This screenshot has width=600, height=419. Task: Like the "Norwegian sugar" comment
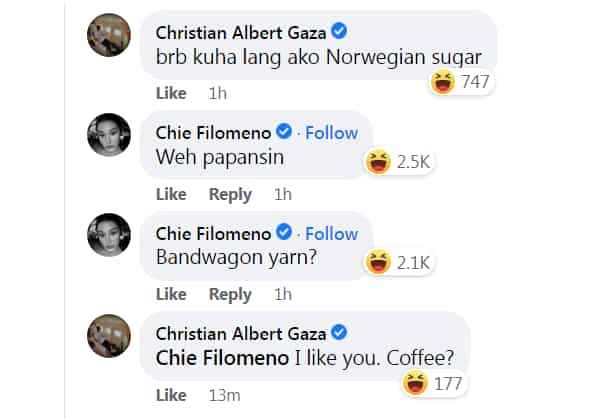[171, 93]
